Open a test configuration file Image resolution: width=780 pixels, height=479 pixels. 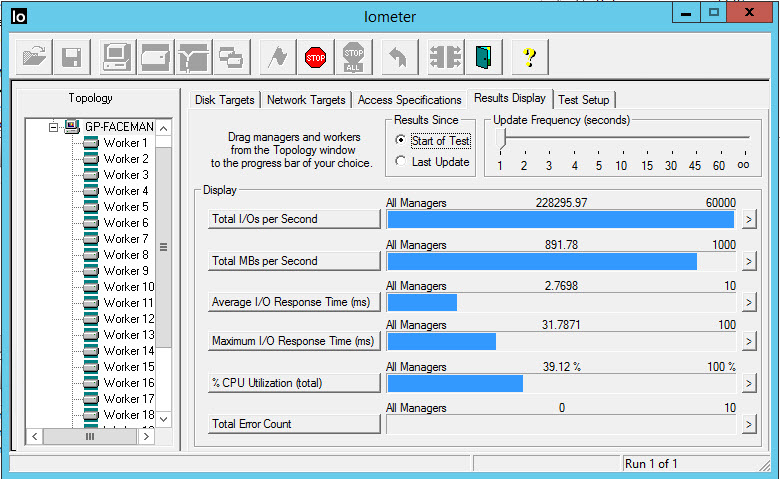(x=35, y=57)
